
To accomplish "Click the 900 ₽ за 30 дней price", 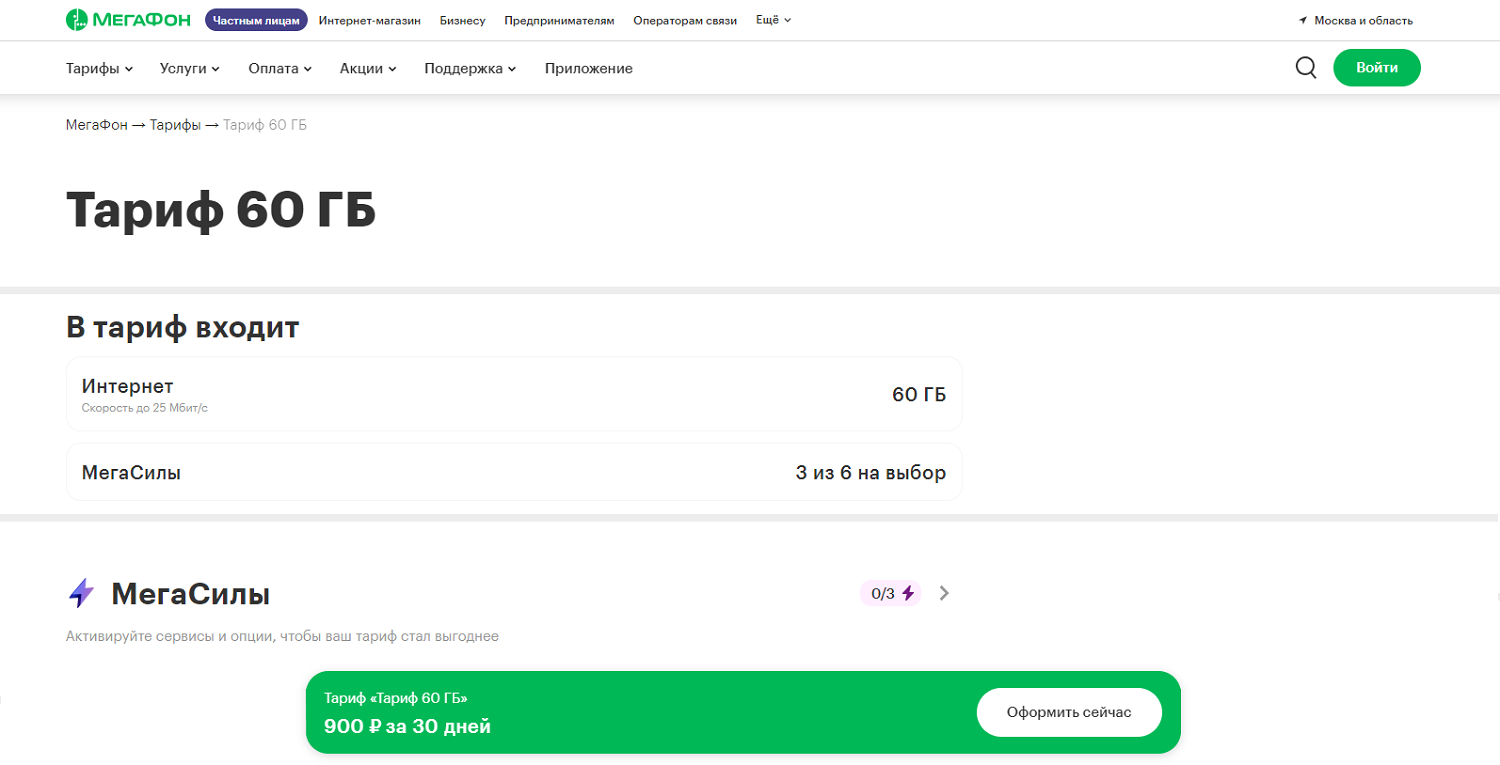I will [407, 726].
